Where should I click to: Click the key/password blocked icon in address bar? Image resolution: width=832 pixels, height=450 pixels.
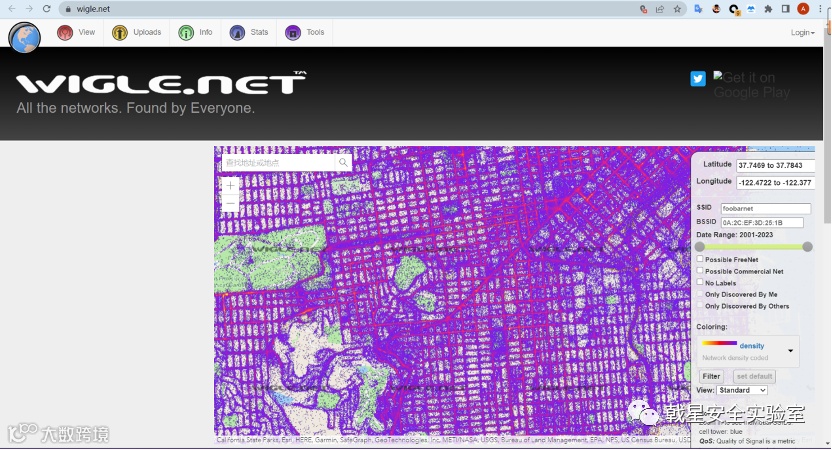(644, 9)
